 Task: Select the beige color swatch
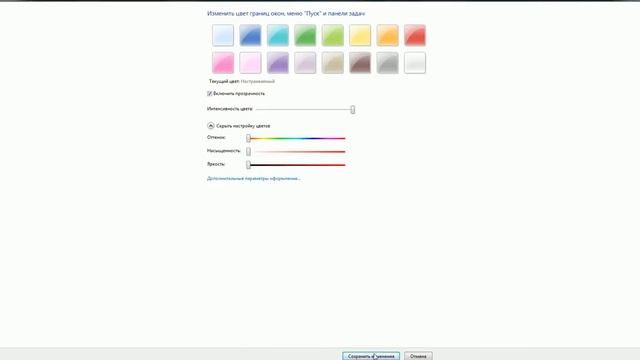[333, 62]
